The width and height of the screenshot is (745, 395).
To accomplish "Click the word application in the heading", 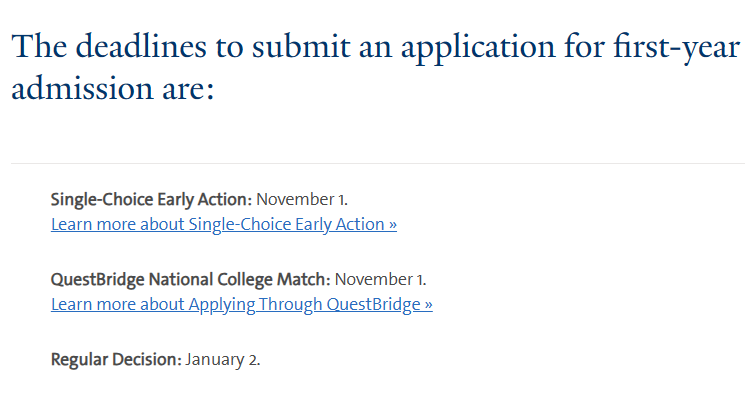I will [x=478, y=47].
